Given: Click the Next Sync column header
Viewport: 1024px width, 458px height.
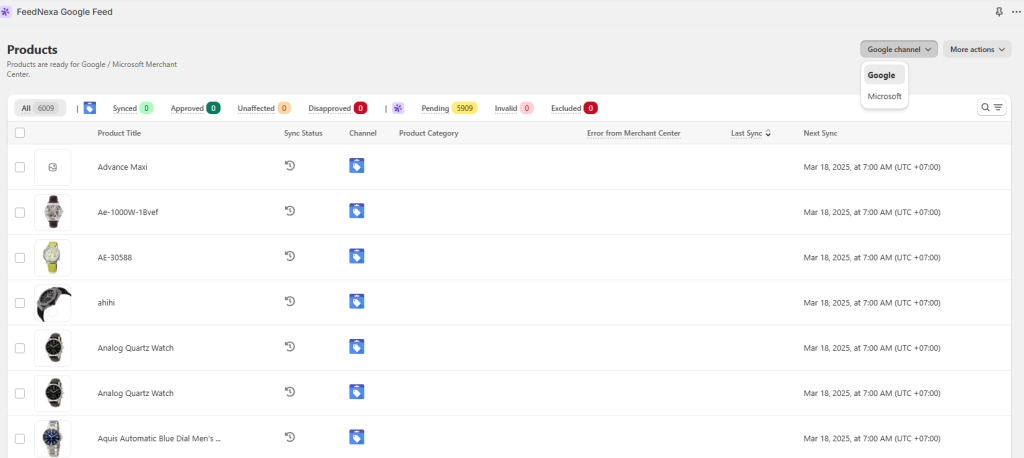Looking at the screenshot, I should pos(820,133).
